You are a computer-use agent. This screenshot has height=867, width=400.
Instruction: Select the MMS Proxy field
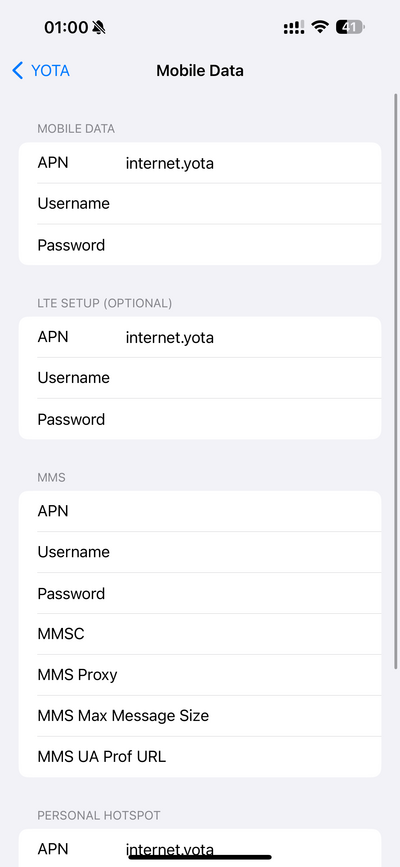[x=200, y=675]
